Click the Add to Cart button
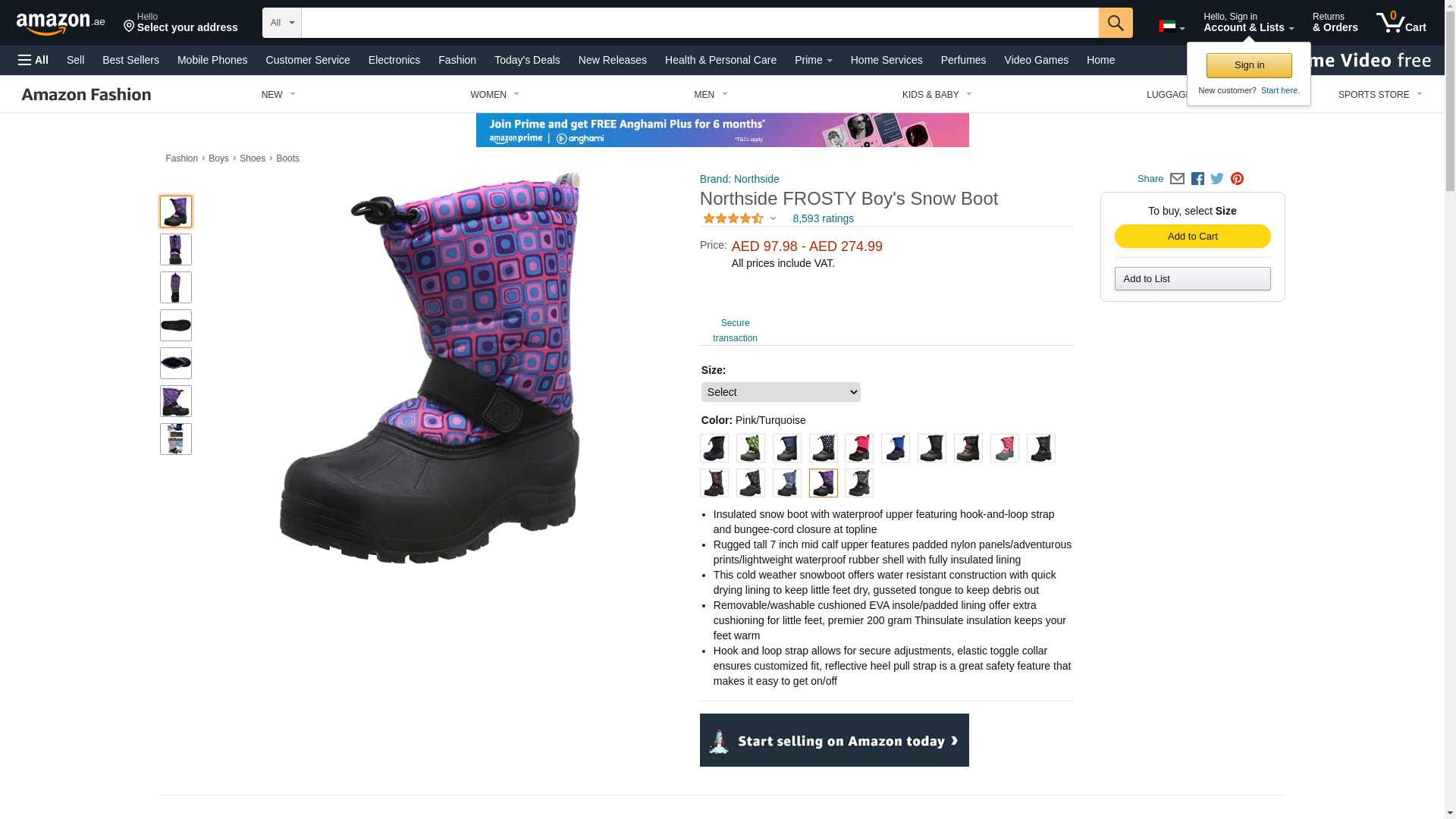Image resolution: width=1456 pixels, height=819 pixels. [x=1192, y=237]
